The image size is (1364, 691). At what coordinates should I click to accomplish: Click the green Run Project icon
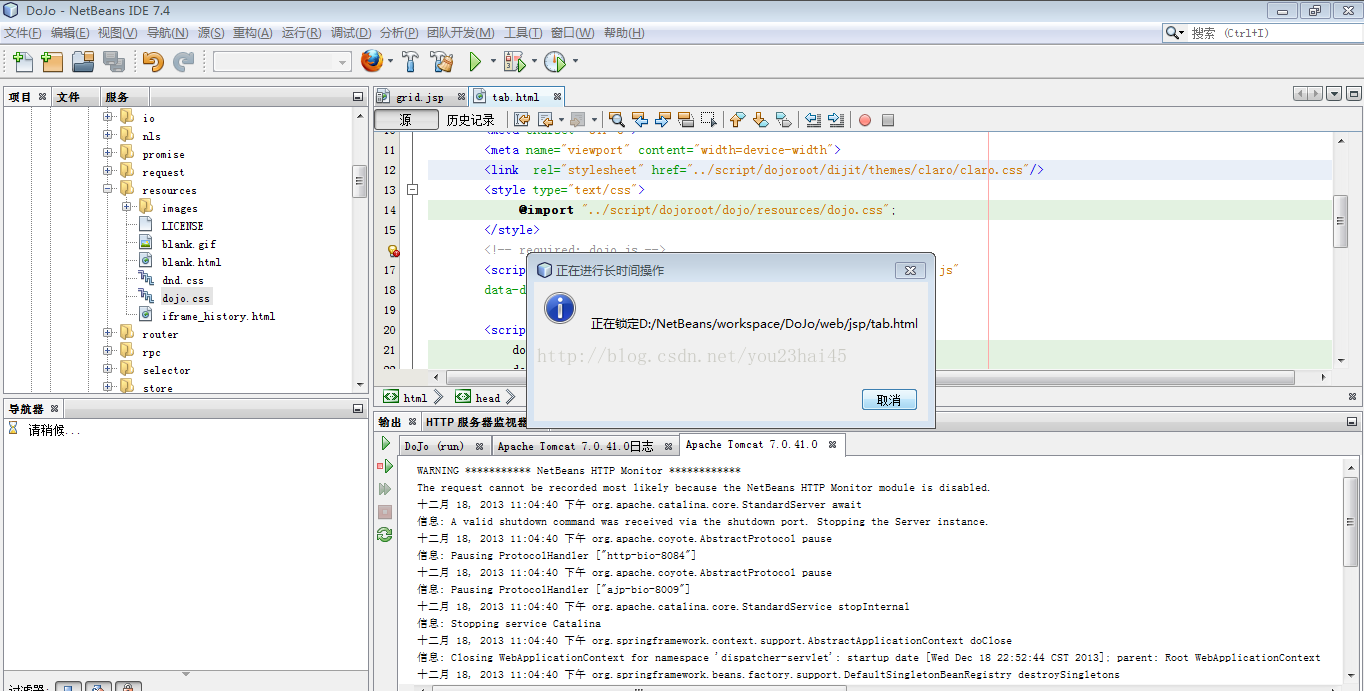click(476, 62)
